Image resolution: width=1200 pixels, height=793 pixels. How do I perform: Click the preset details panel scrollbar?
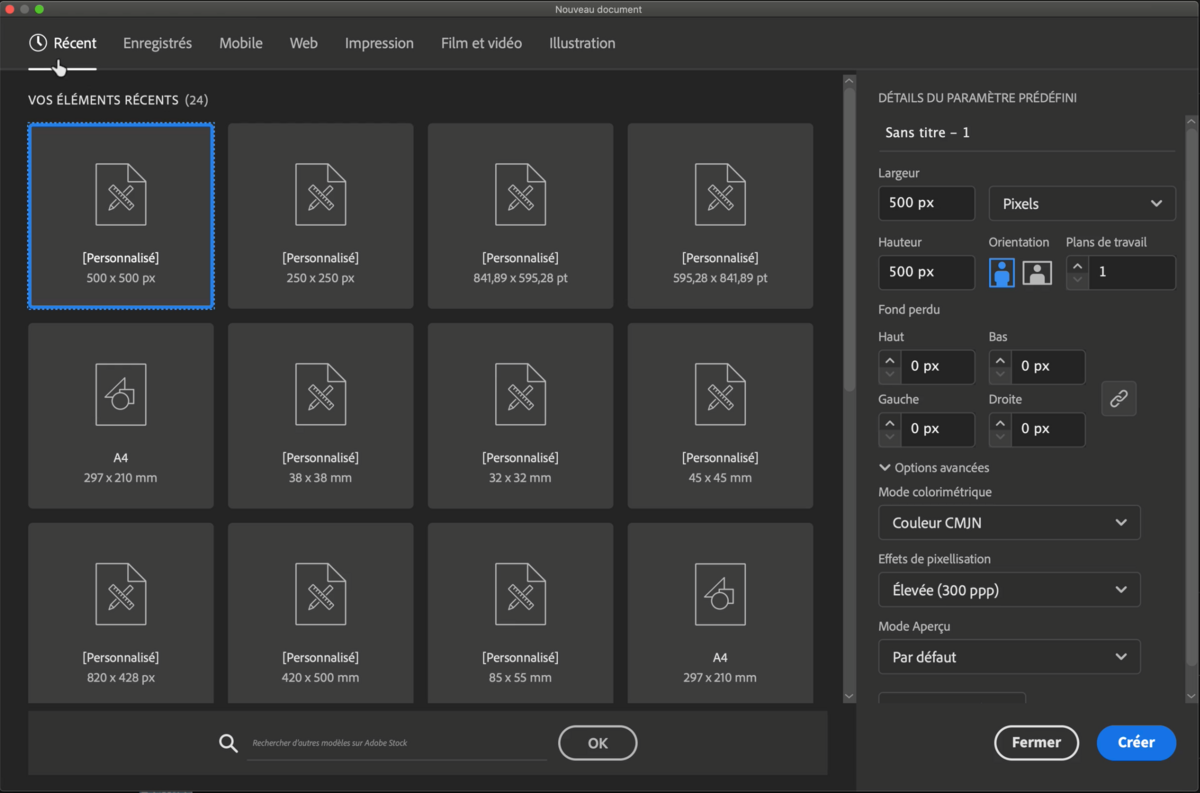pos(1191,395)
